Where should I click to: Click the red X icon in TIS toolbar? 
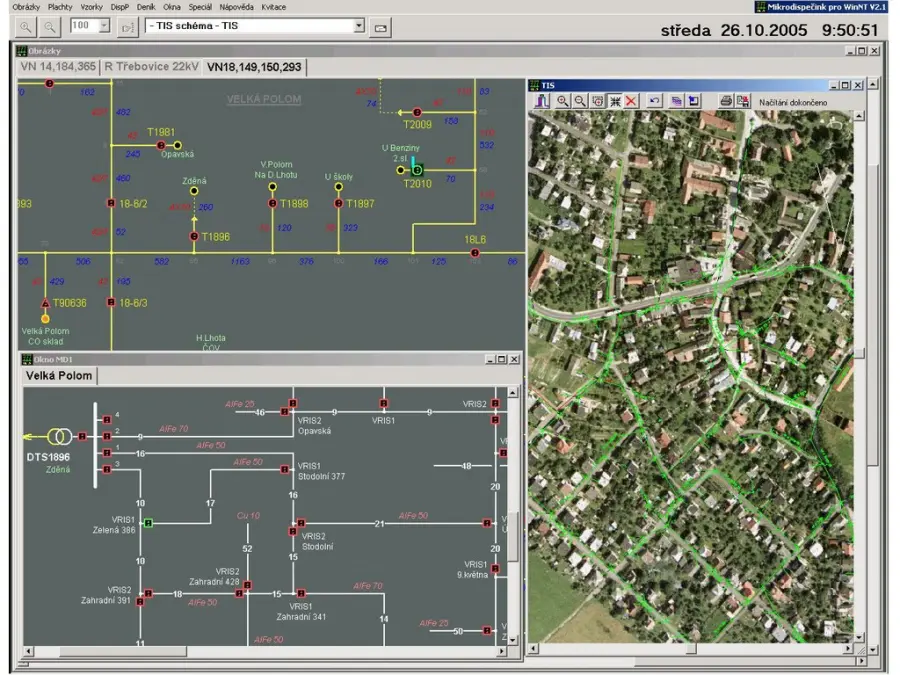pyautogui.click(x=631, y=101)
